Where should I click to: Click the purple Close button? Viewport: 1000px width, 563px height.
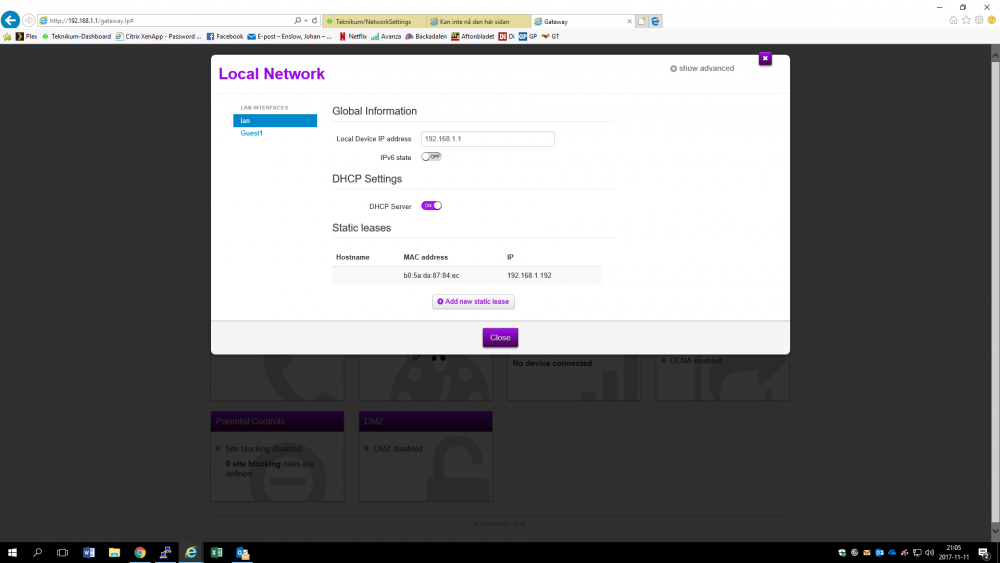(500, 337)
